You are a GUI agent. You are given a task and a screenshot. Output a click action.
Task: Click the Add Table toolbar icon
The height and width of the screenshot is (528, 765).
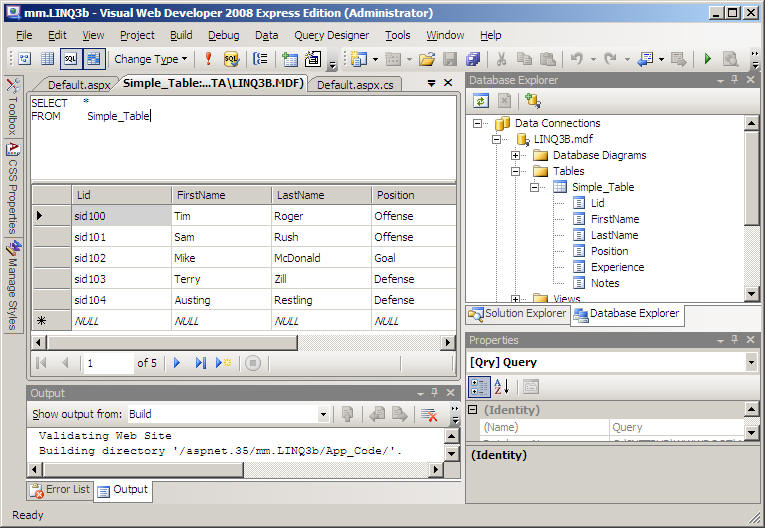point(290,59)
